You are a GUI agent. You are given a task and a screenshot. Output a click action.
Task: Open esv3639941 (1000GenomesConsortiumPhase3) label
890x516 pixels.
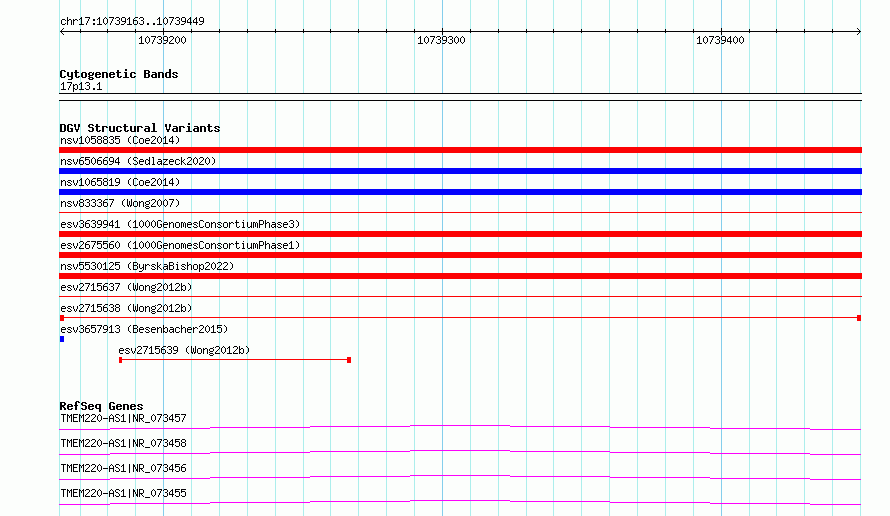click(180, 224)
